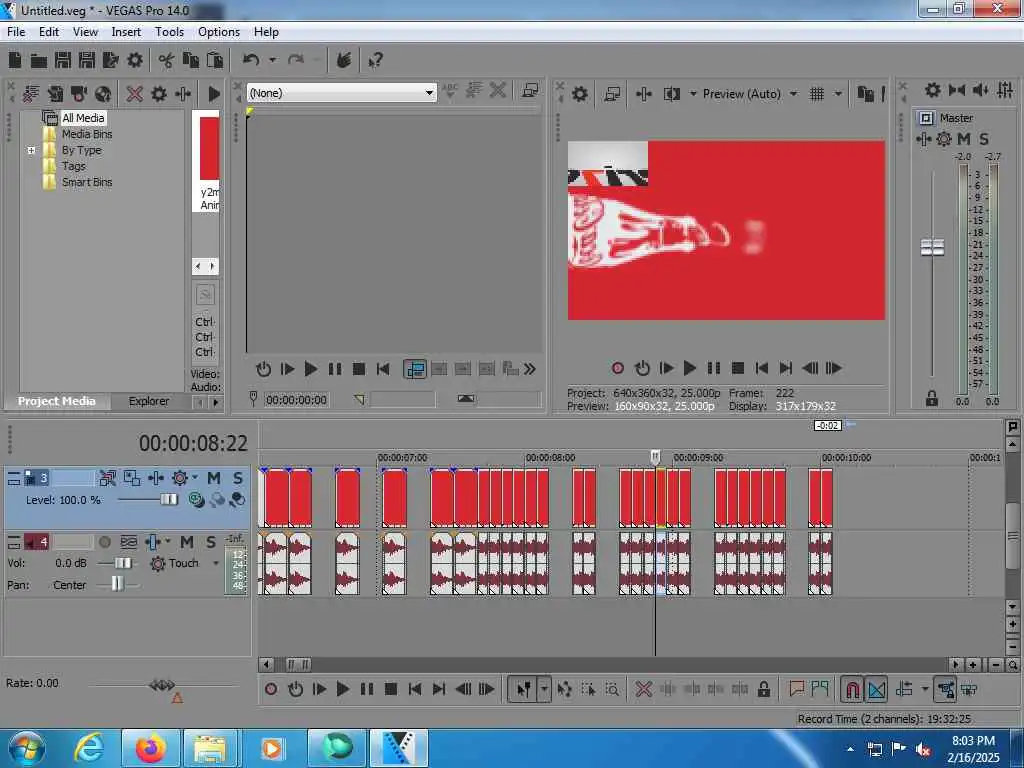Screen dimensions: 1024x768
Task: Open Split Screen View dropdown arrow
Action: click(x=693, y=94)
